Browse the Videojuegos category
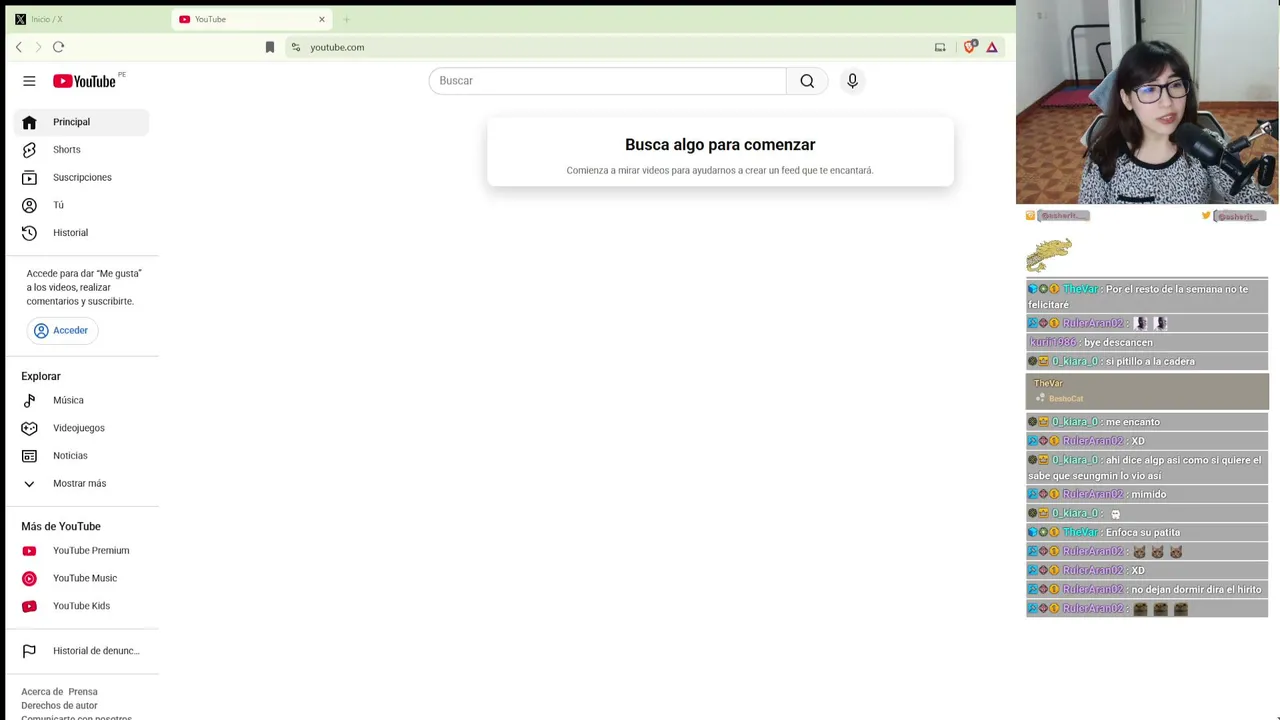This screenshot has height=720, width=1280. point(81,428)
